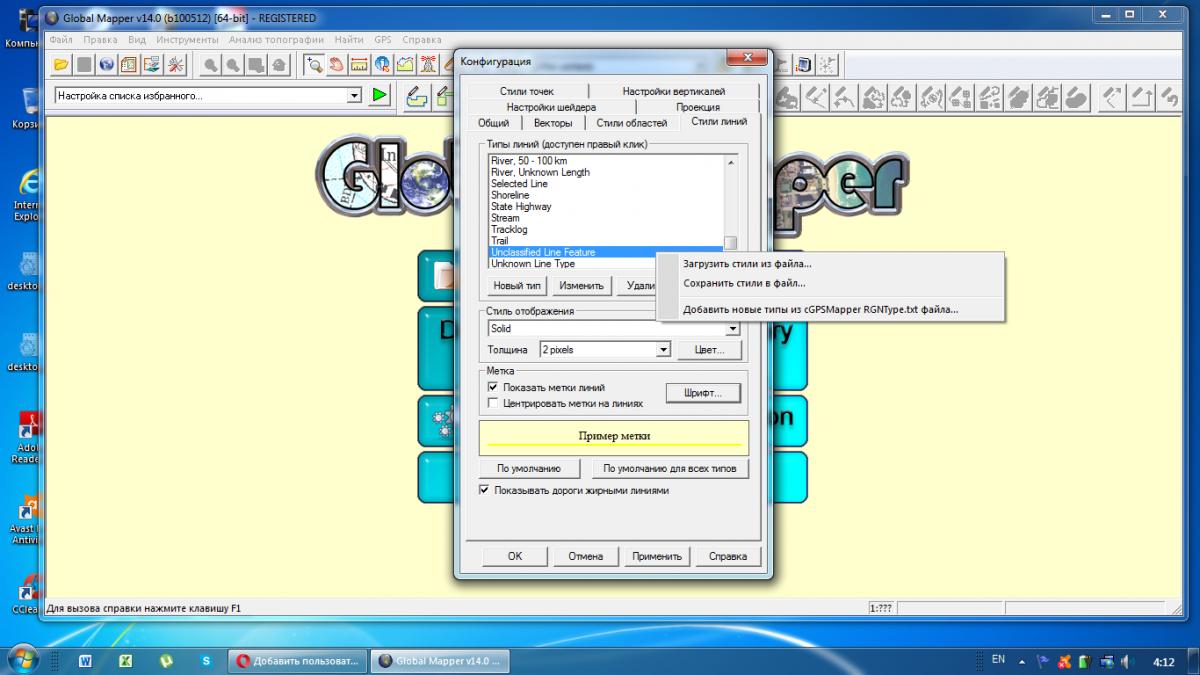The image size is (1200, 675).
Task: Select the Pan hand tool
Action: click(336, 65)
